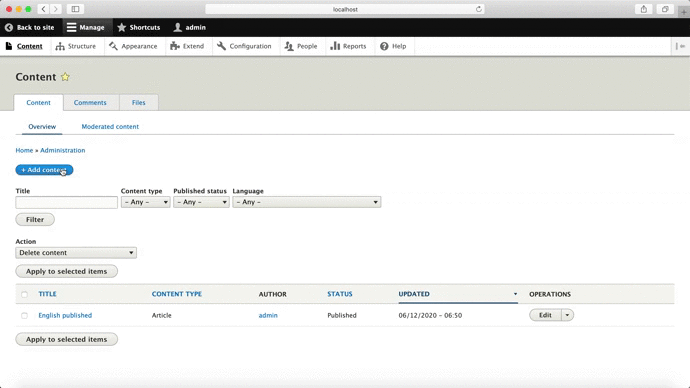Sort by the Updated column header text
Image resolution: width=690 pixels, height=388 pixels.
point(414,294)
